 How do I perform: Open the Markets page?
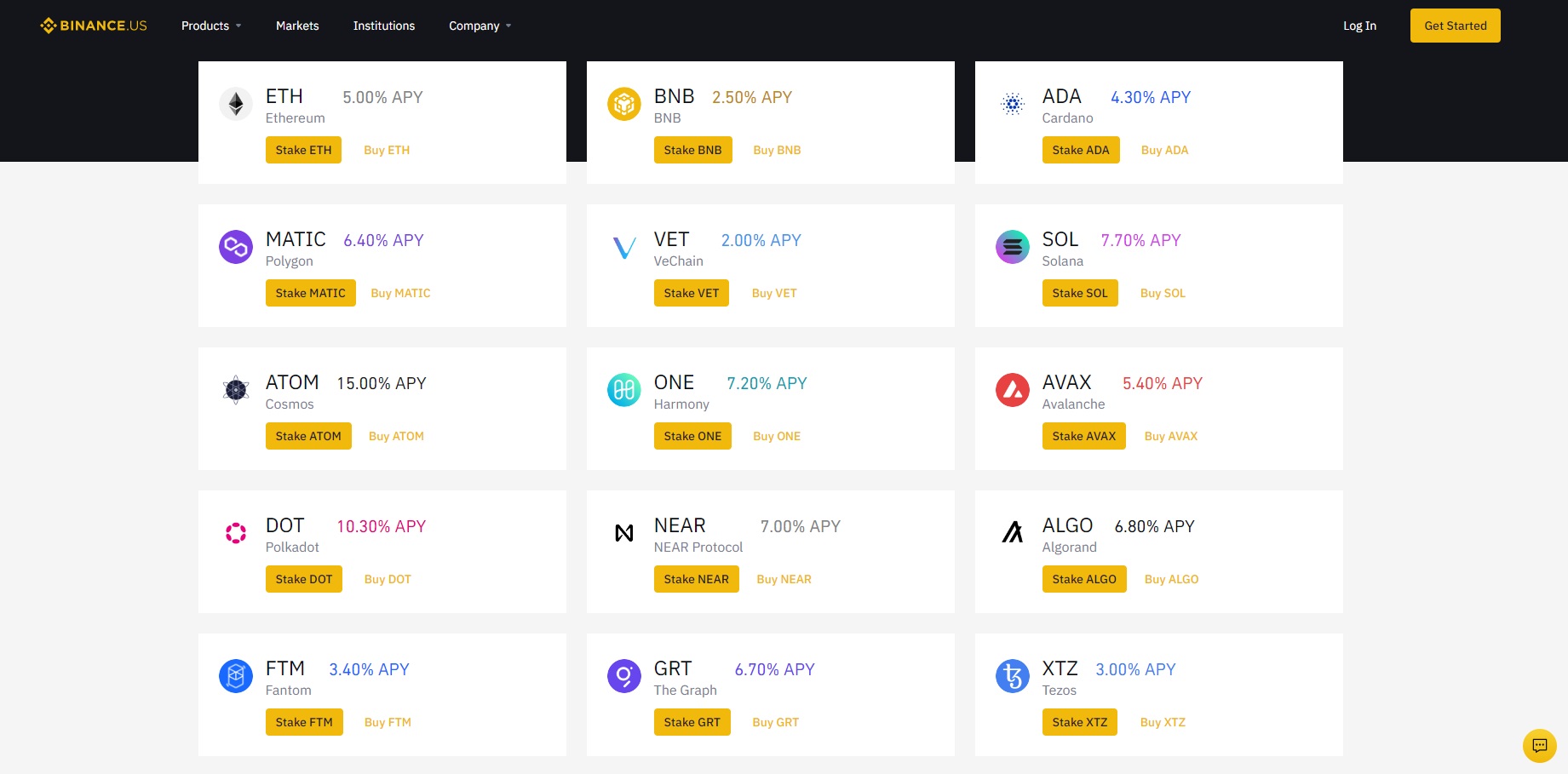coord(297,26)
